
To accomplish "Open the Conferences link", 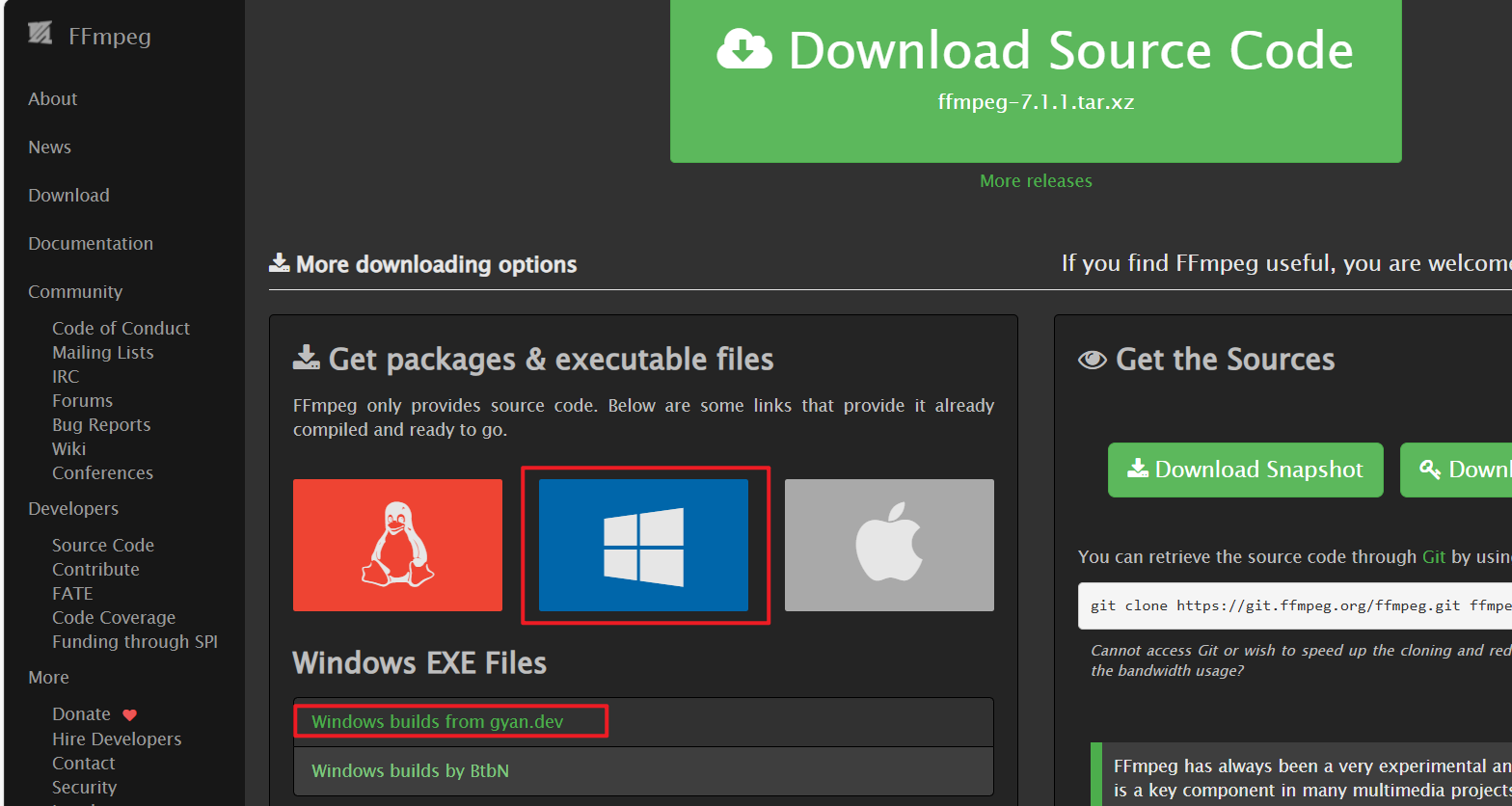I will [102, 473].
